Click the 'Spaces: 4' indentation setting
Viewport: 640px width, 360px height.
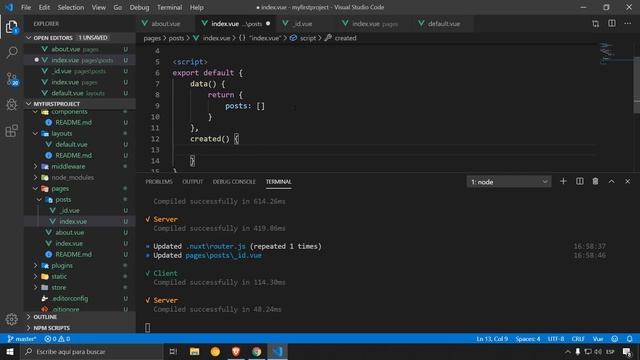click(527, 339)
